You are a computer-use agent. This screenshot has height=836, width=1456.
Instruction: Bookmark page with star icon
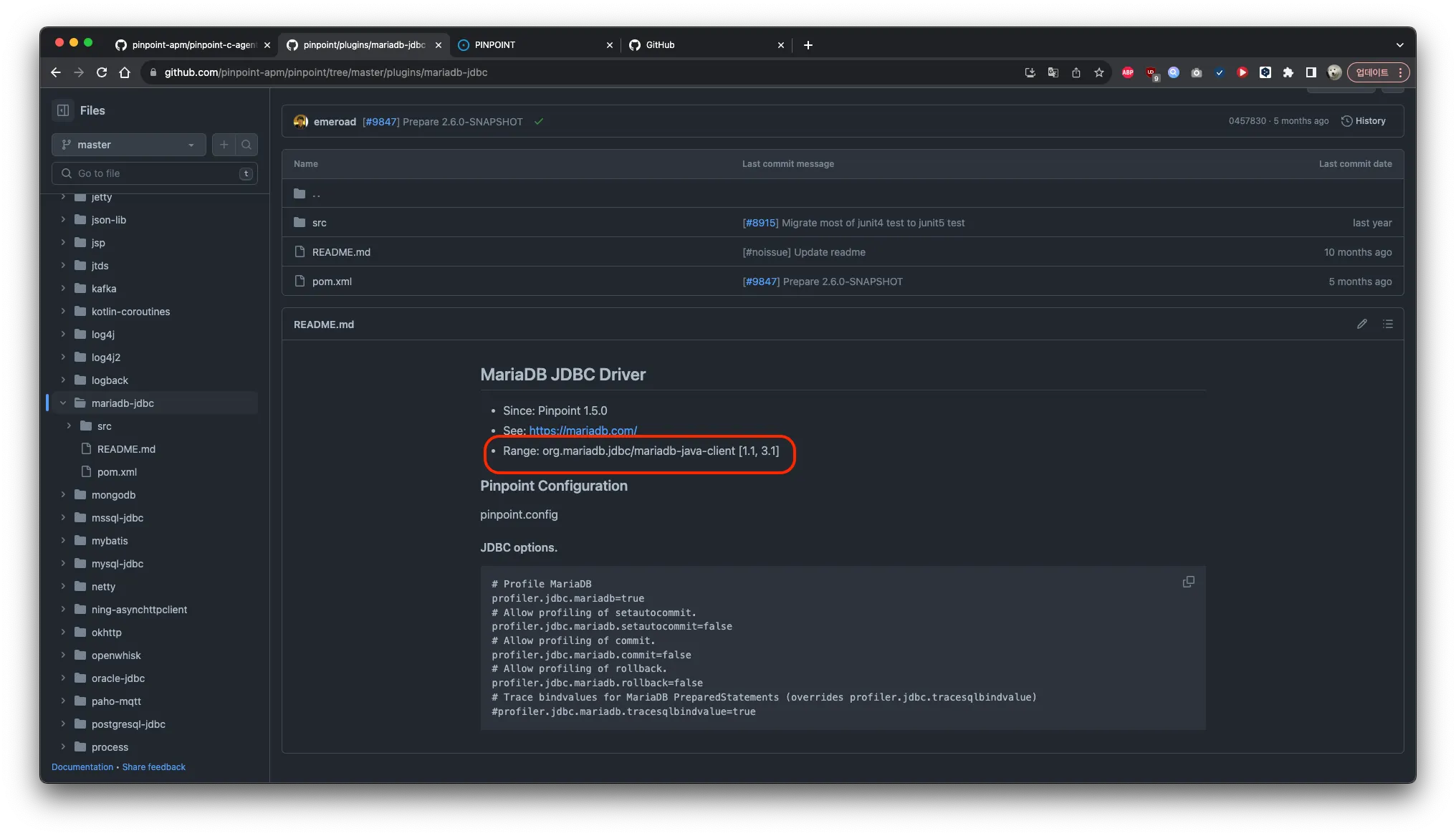coord(1098,72)
